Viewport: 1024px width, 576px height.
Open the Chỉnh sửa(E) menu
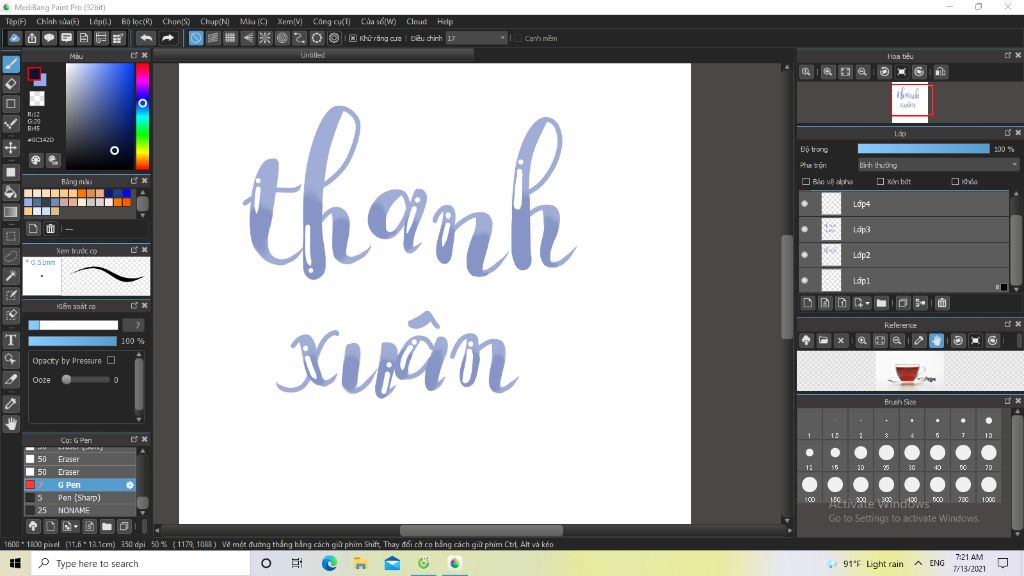(x=57, y=22)
